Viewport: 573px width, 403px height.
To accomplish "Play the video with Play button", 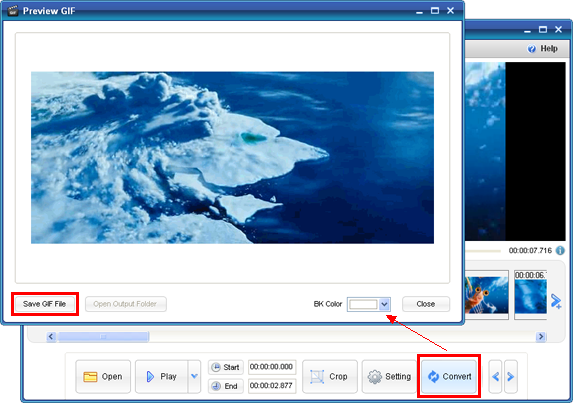I will 162,376.
